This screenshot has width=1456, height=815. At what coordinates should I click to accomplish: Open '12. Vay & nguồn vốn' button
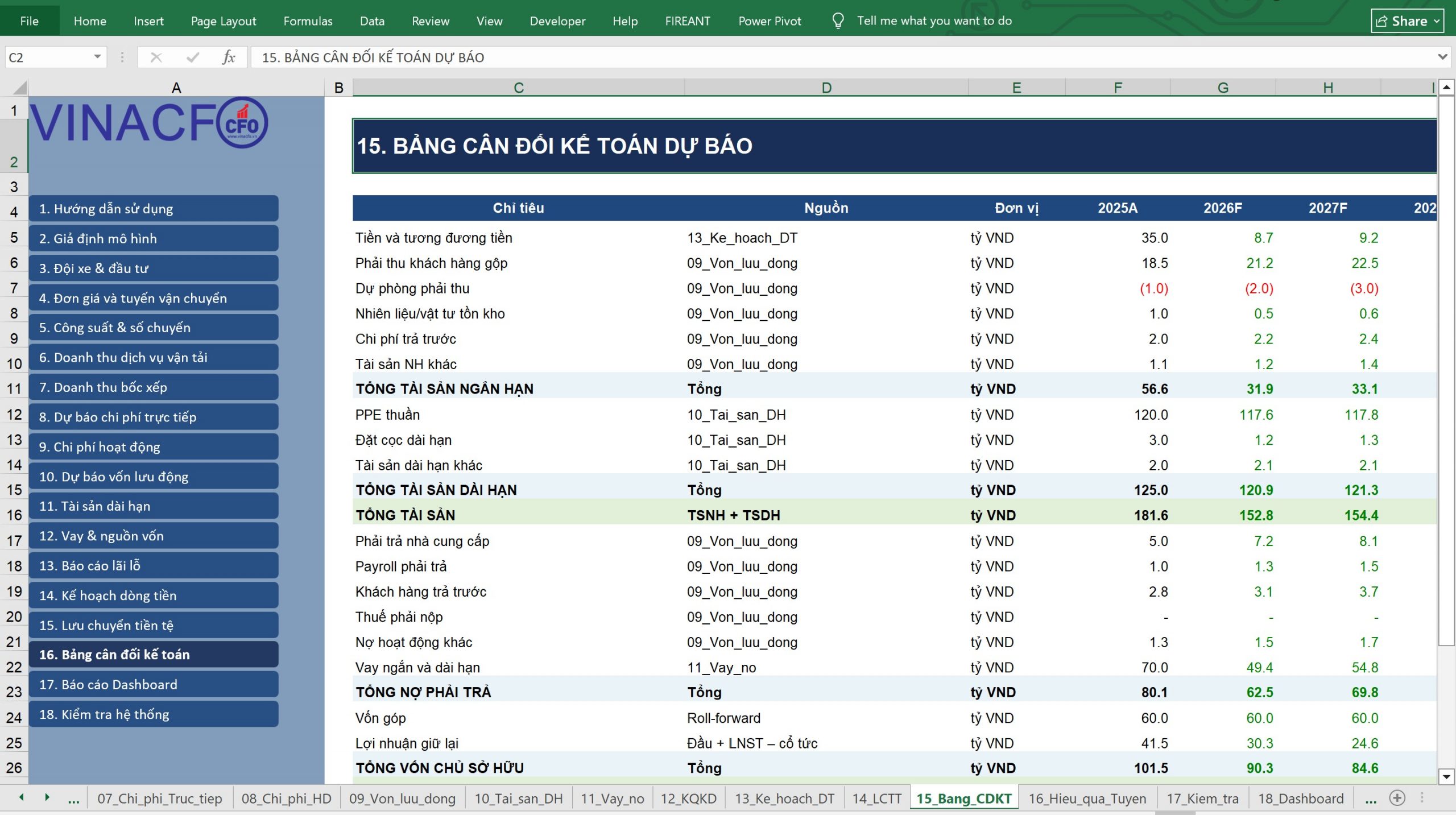pyautogui.click(x=154, y=536)
